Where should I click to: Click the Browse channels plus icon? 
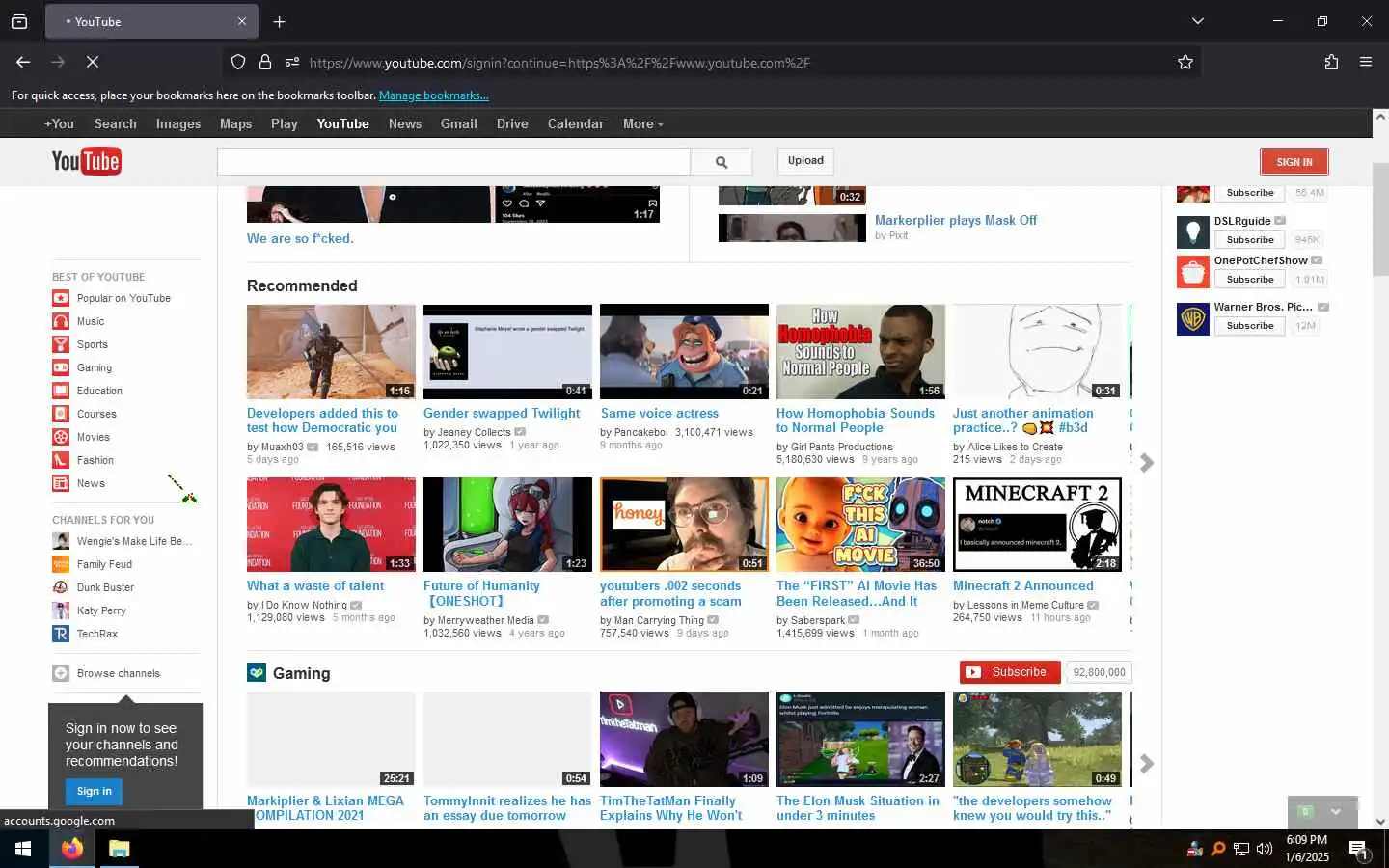pyautogui.click(x=61, y=673)
